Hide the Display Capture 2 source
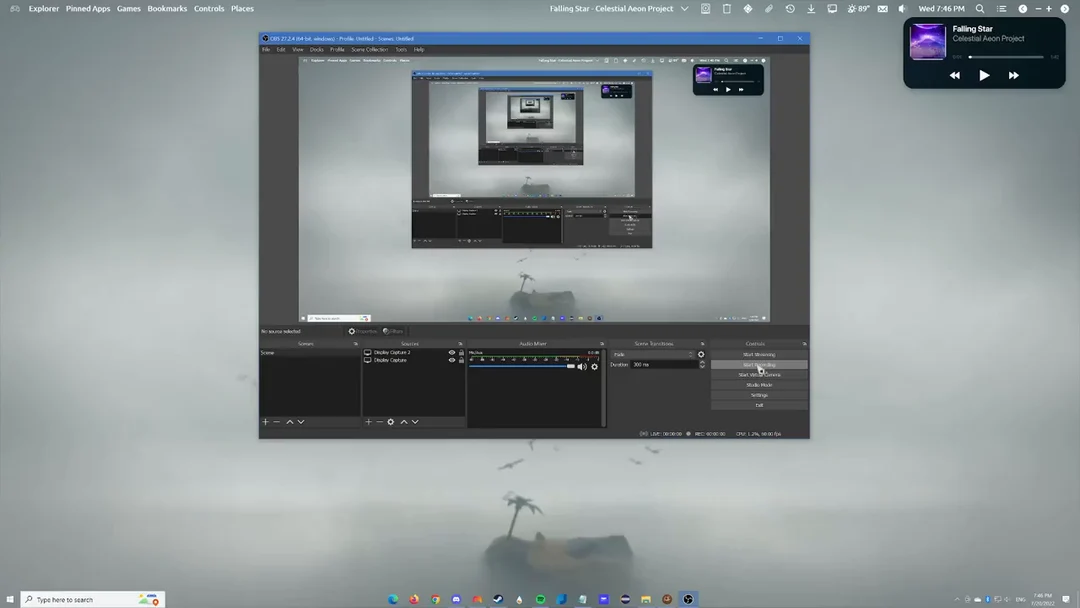 (452, 353)
